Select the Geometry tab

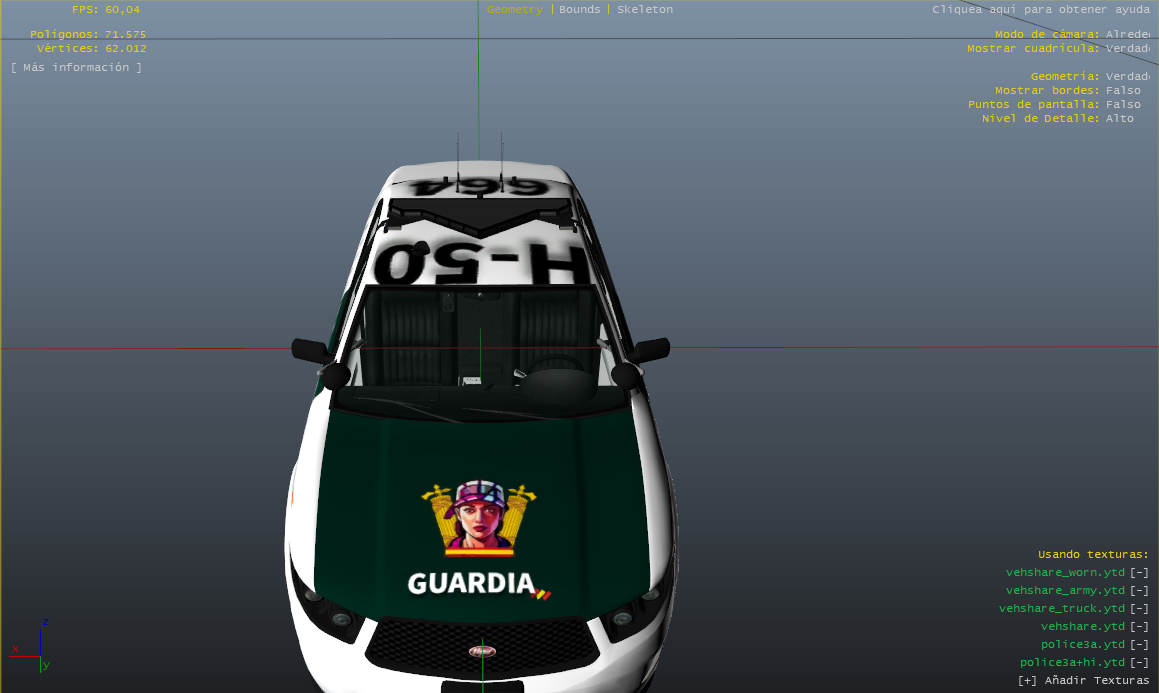pos(514,9)
